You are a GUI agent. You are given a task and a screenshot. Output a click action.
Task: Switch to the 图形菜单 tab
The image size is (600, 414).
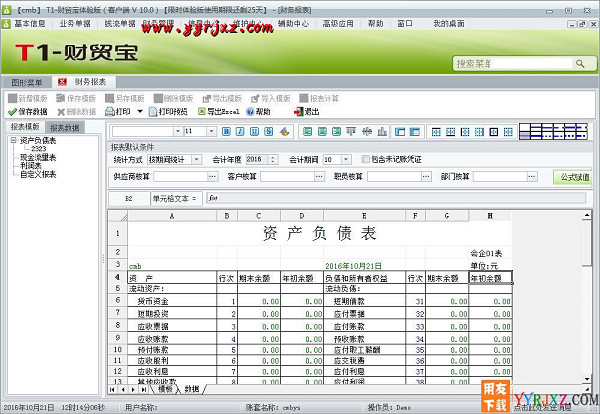point(26,82)
